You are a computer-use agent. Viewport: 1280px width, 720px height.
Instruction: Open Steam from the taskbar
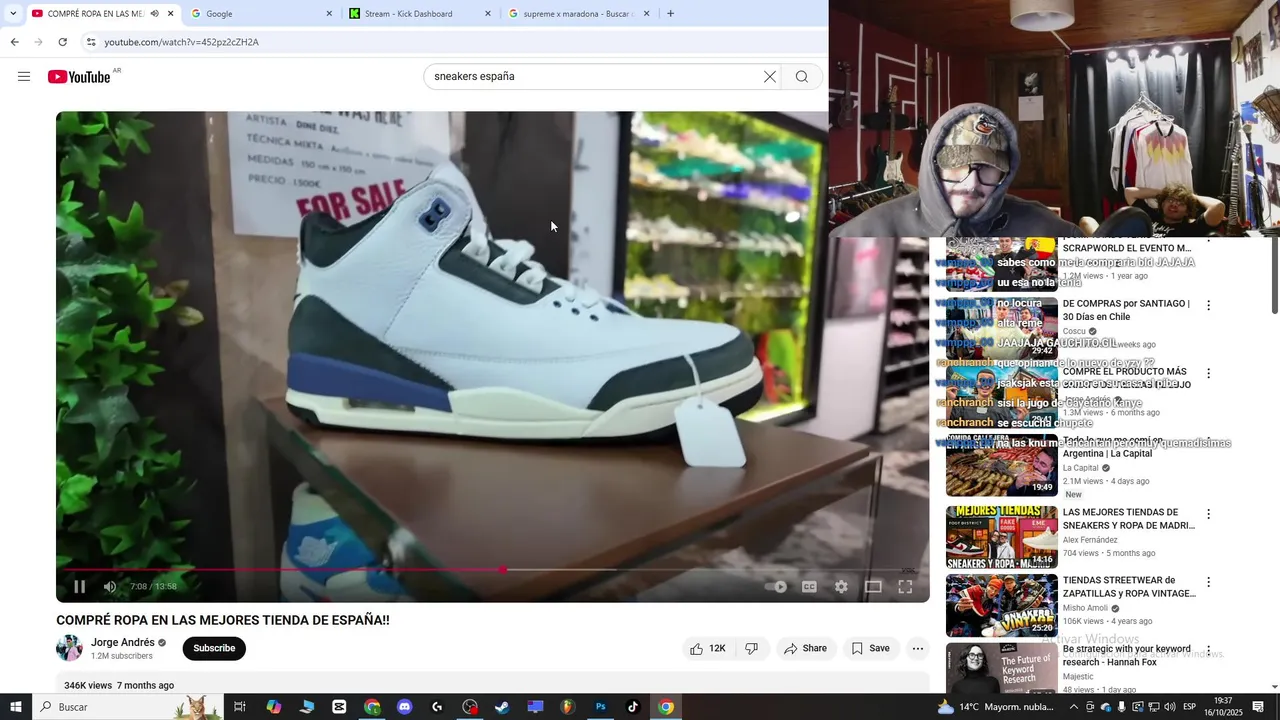click(502, 707)
